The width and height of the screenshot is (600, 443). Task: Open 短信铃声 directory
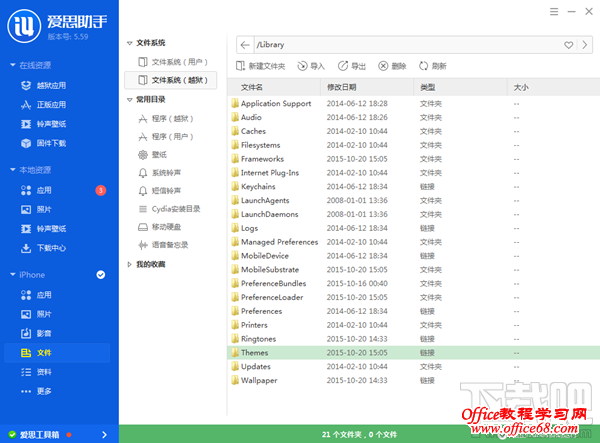[159, 191]
